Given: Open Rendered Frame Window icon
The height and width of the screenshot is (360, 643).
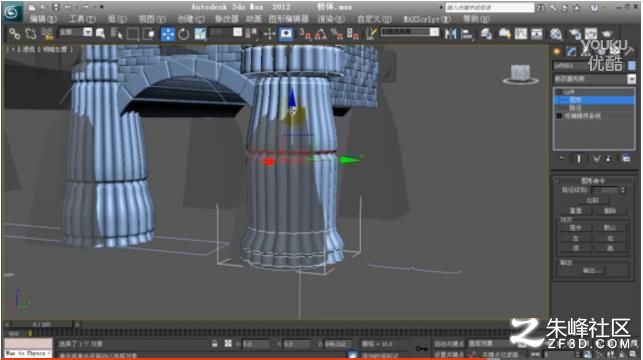Looking at the screenshot, I should pos(591,34).
